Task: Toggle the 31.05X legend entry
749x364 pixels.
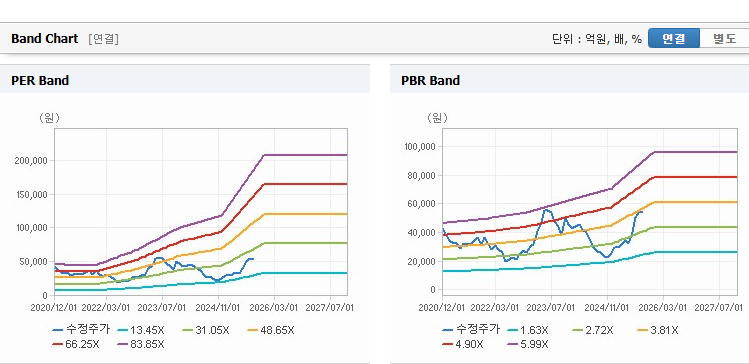Action: pyautogui.click(x=206, y=330)
